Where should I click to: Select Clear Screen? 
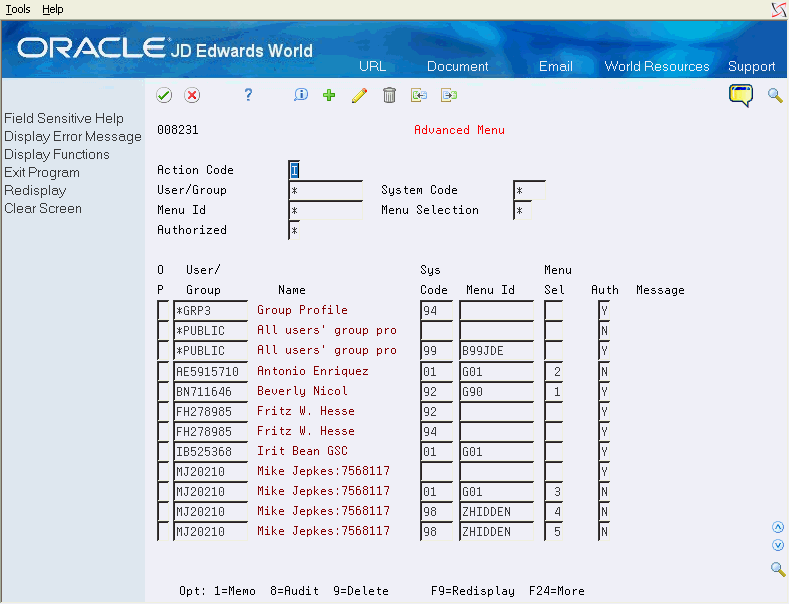[43, 208]
